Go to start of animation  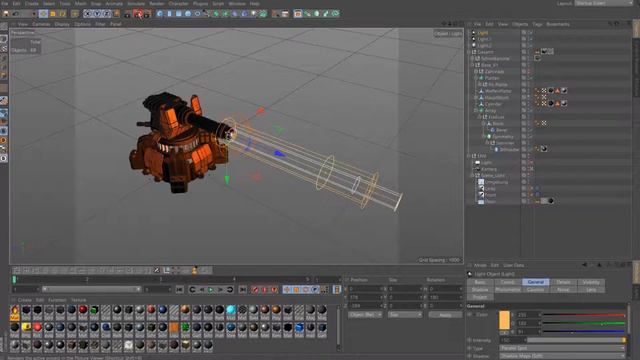pyautogui.click(x=180, y=290)
